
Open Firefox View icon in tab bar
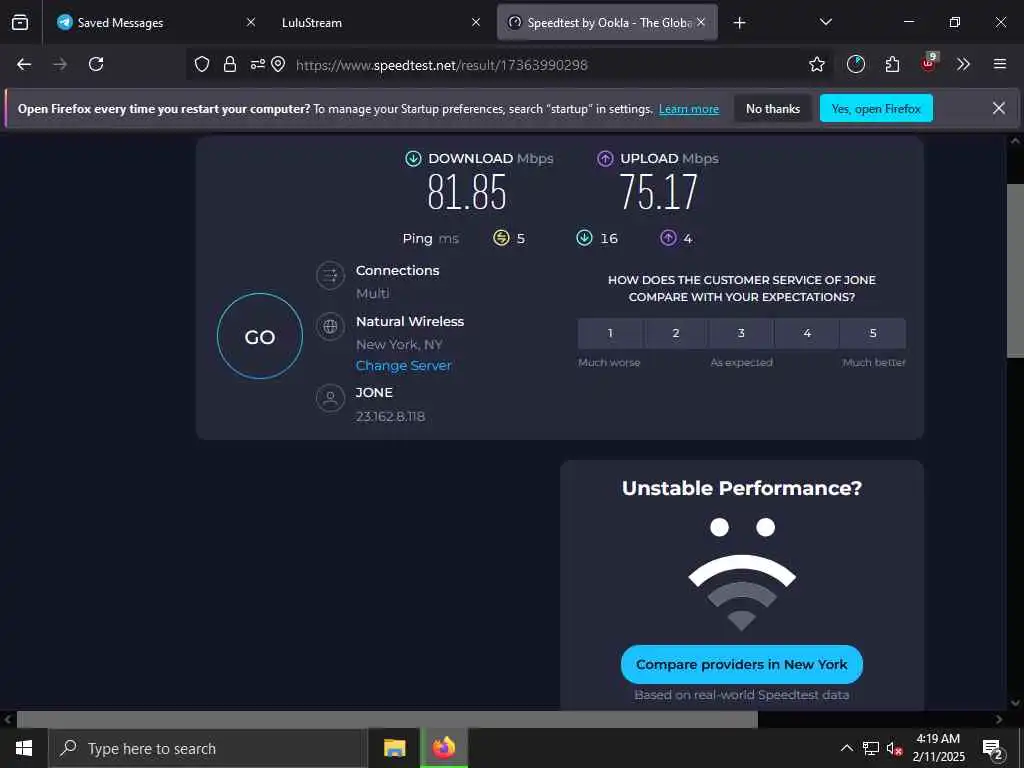[x=20, y=22]
